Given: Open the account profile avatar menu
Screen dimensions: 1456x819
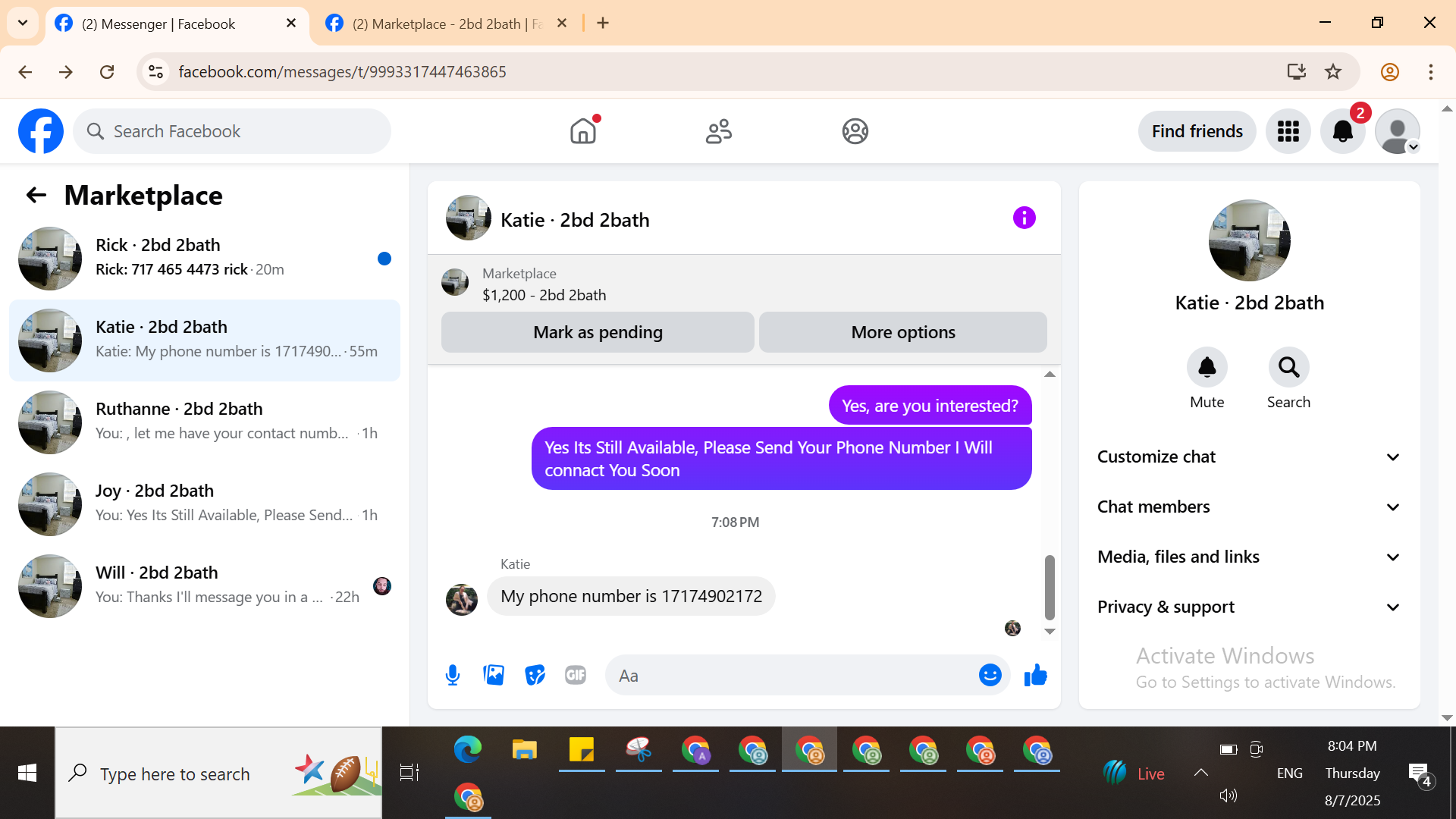Looking at the screenshot, I should pyautogui.click(x=1398, y=131).
